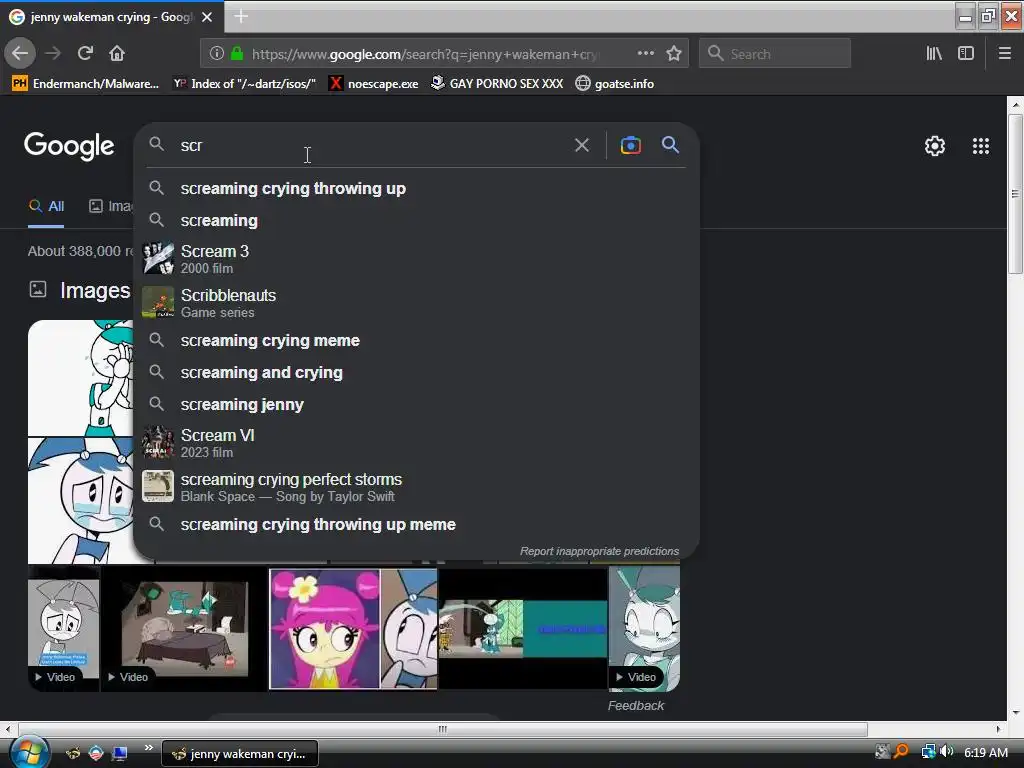Choose the Scream 3 2000 film suggestion
This screenshot has height=768, width=1024.
pos(416,259)
